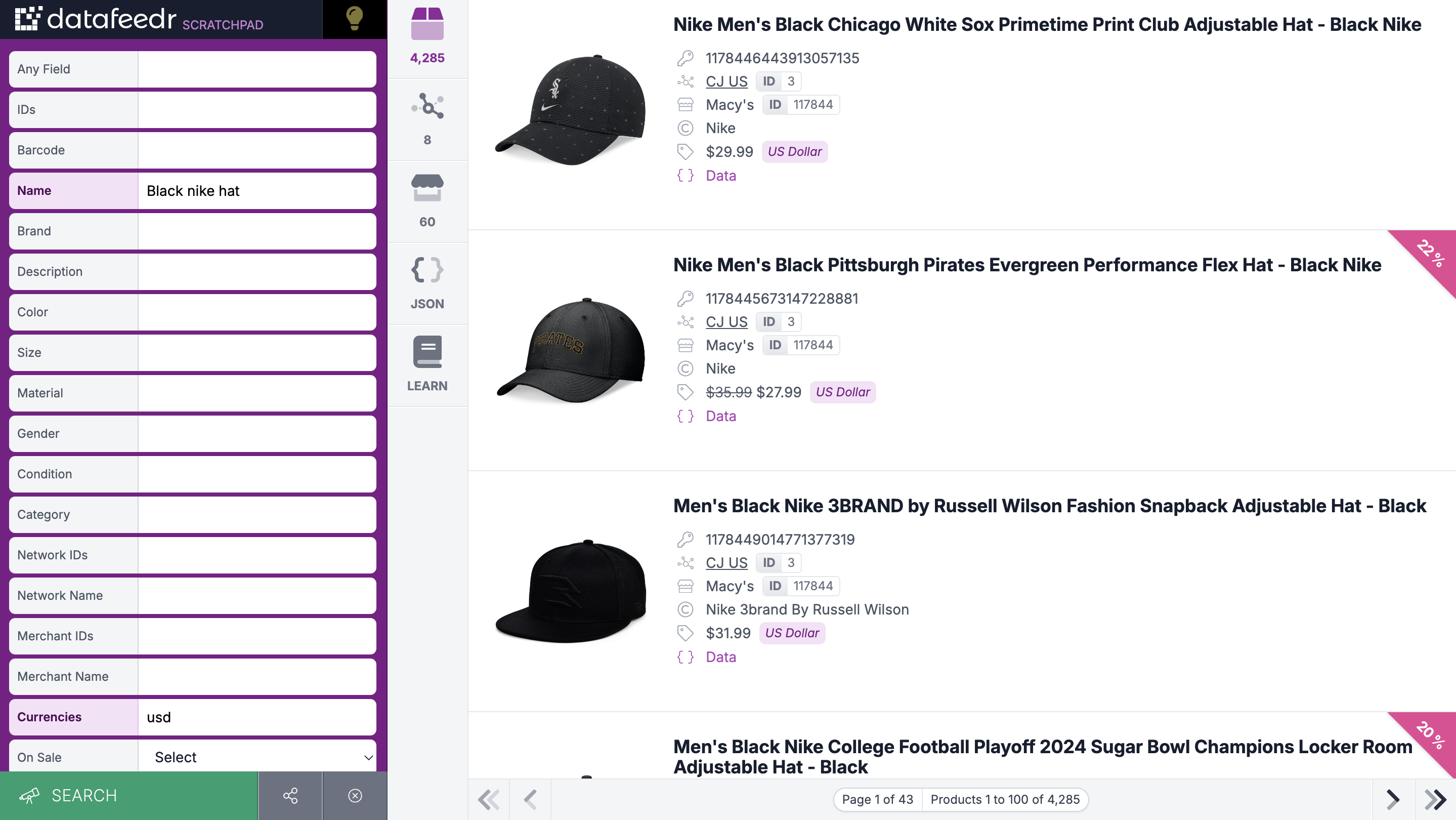The image size is (1456, 820).
Task: Click CJ US link under White Sox hat
Action: tap(726, 81)
